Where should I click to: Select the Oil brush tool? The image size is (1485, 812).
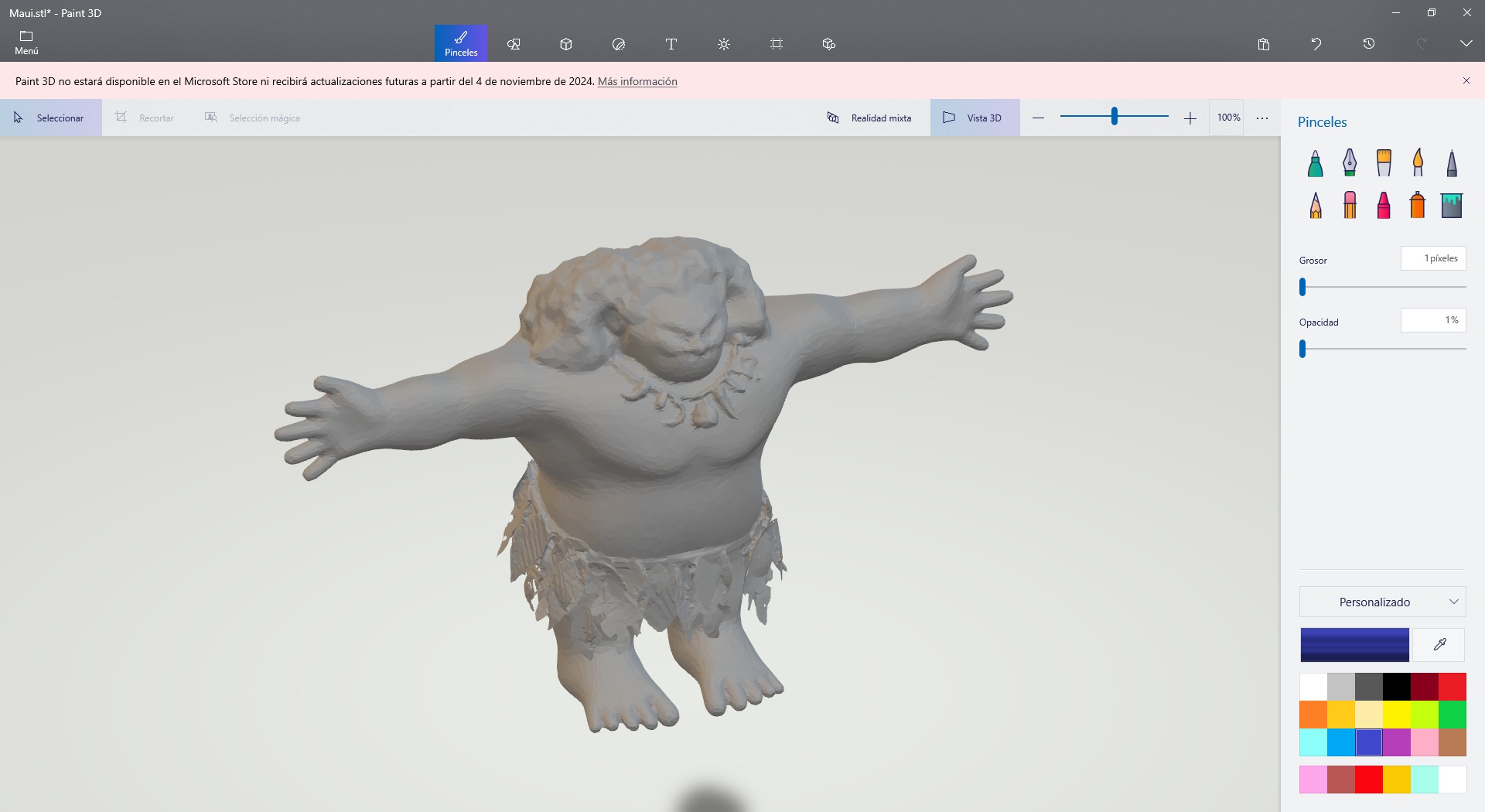pyautogui.click(x=1384, y=163)
